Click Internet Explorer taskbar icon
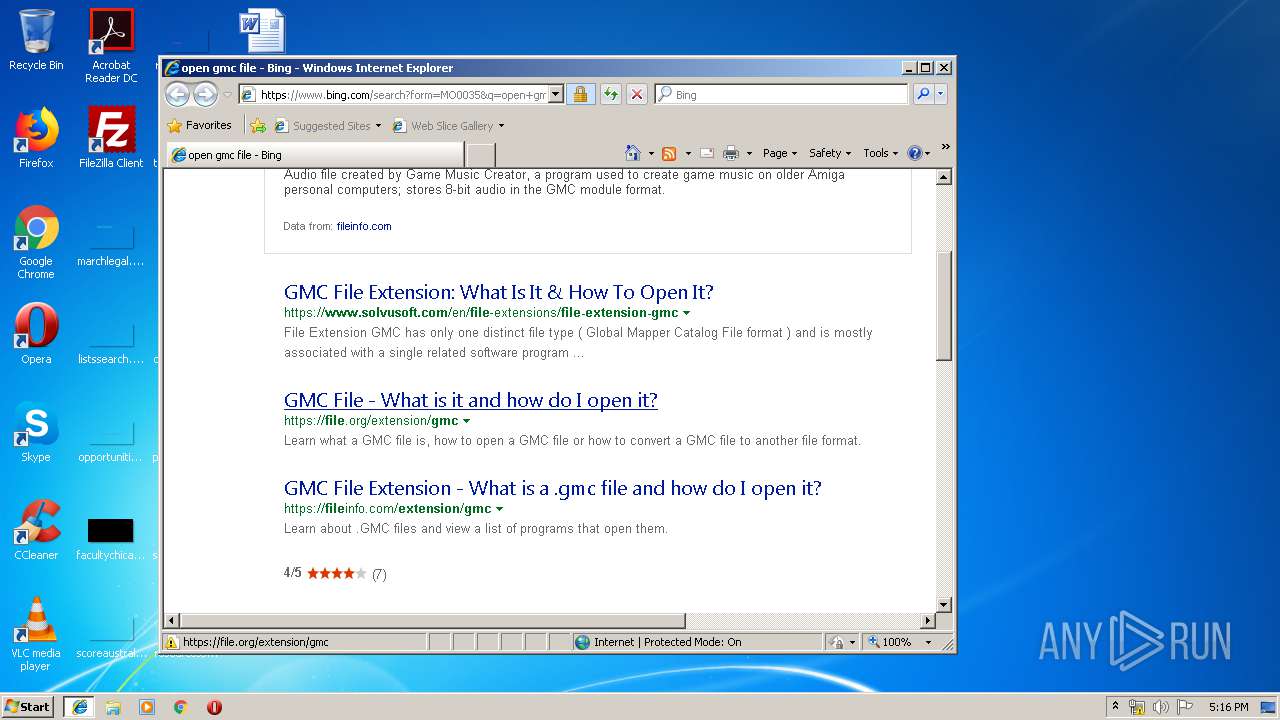 79,707
